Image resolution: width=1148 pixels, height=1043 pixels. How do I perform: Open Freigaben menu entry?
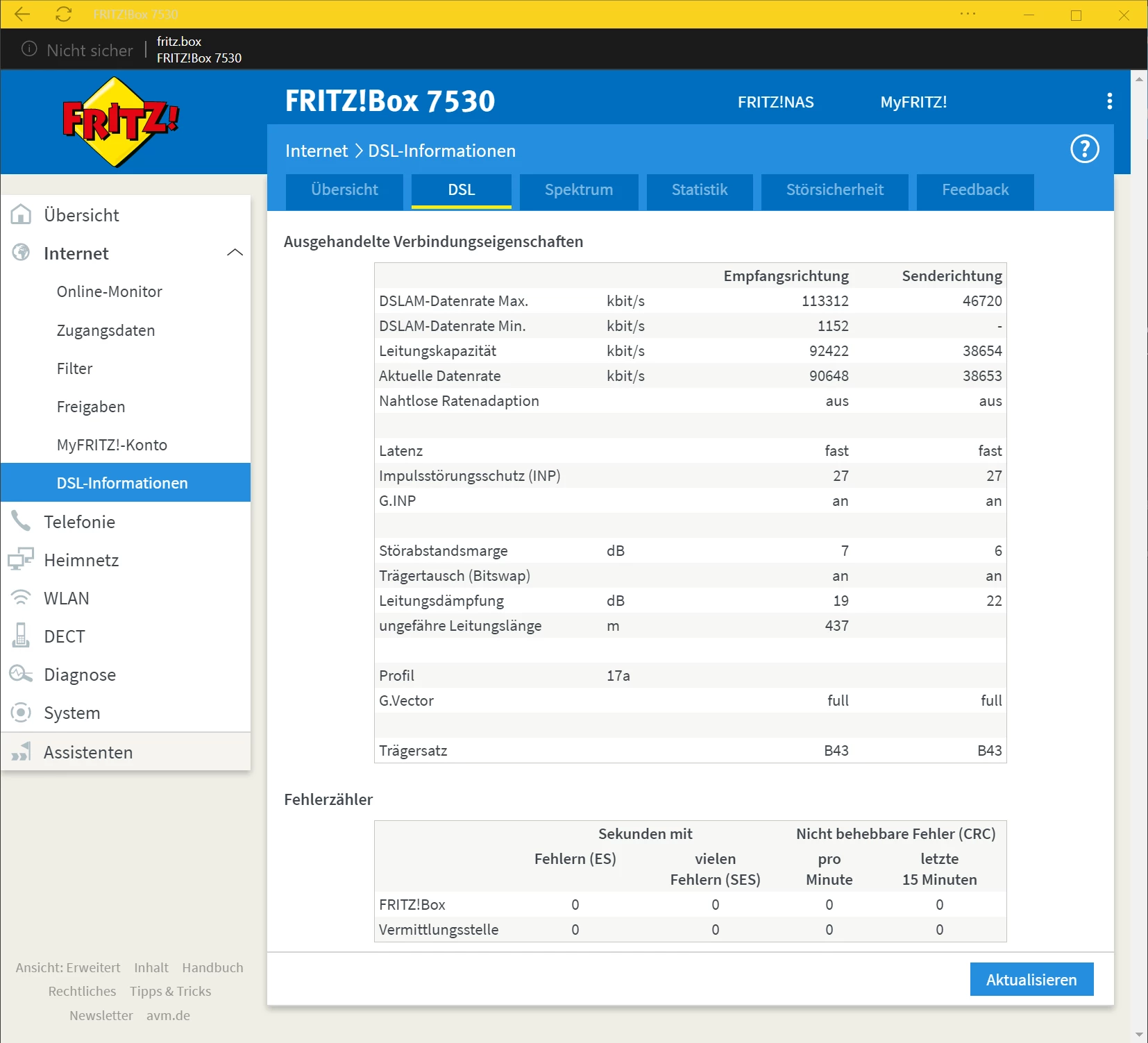pyautogui.click(x=91, y=407)
